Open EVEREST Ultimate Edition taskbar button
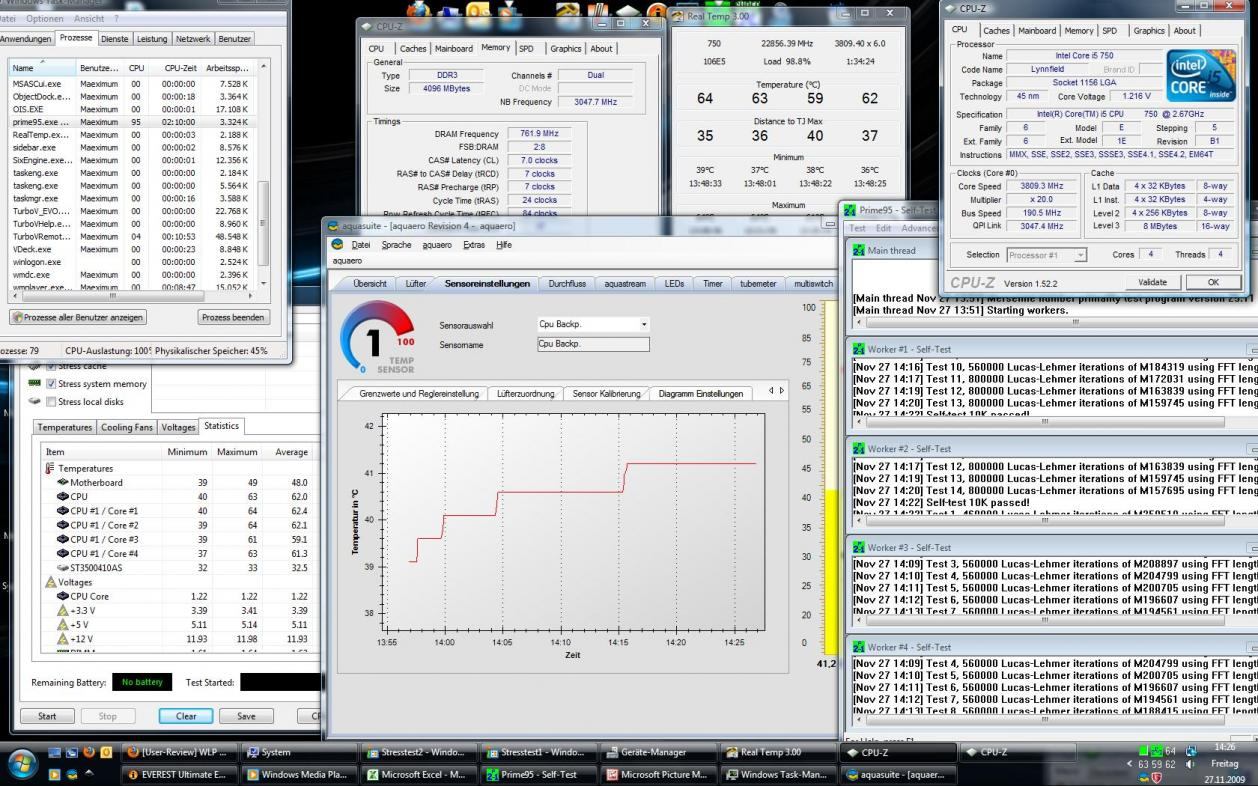 [180, 774]
